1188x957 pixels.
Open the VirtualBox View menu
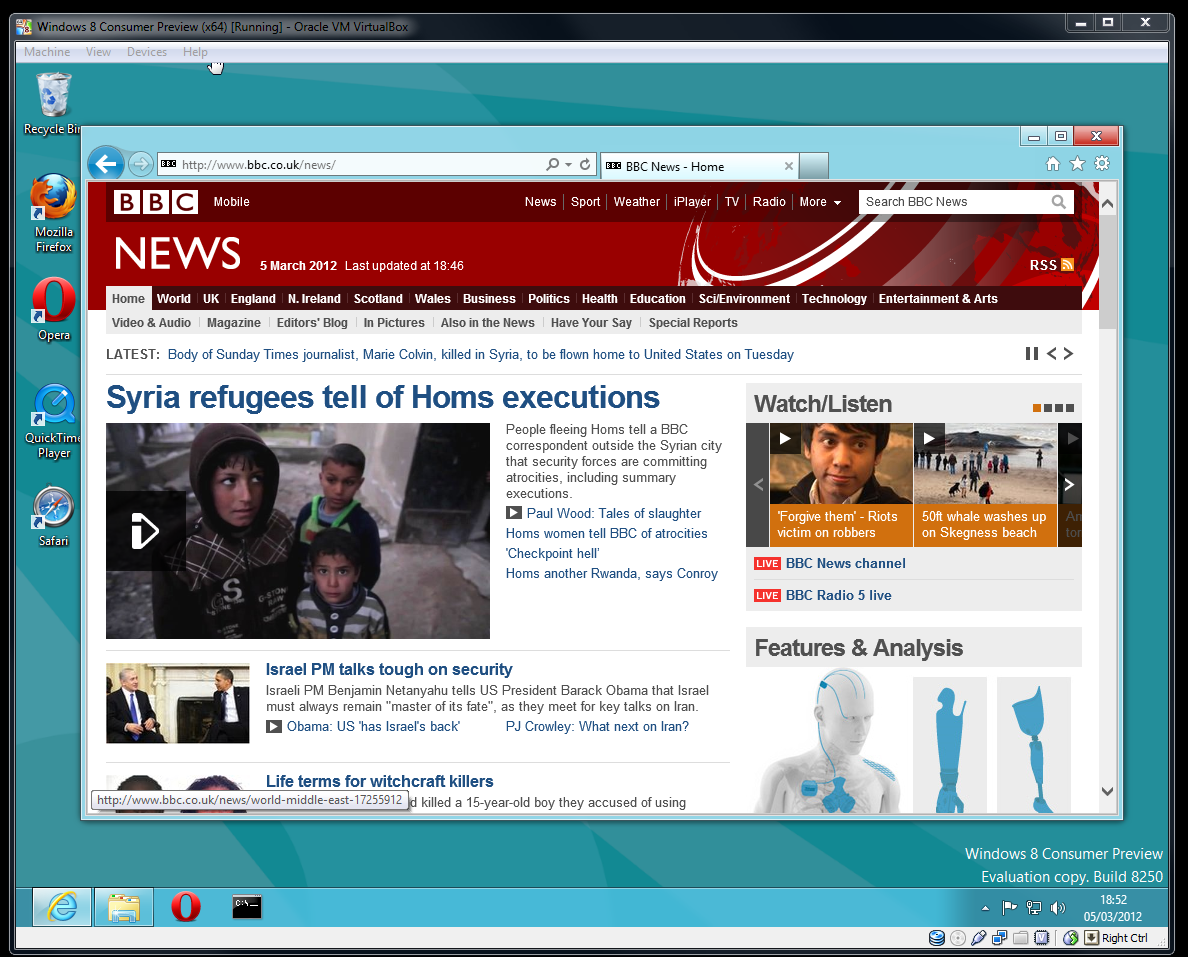click(98, 52)
